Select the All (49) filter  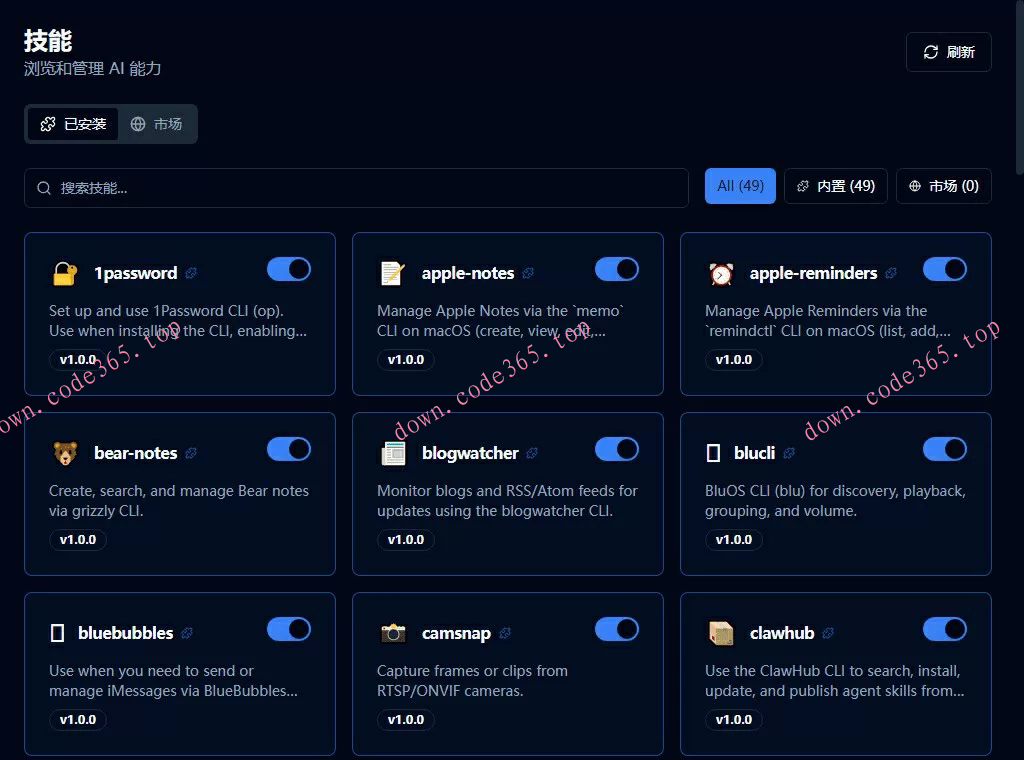point(740,186)
